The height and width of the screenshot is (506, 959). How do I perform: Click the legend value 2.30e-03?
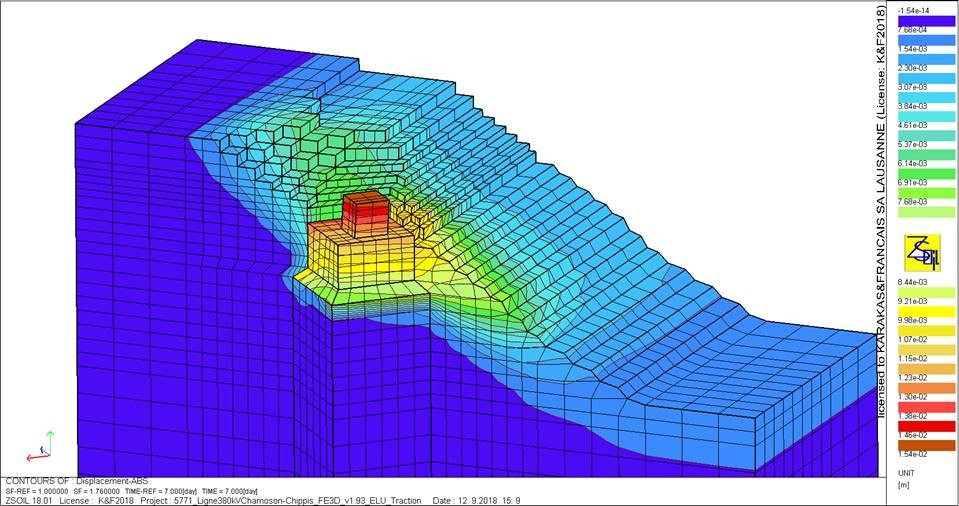pyautogui.click(x=913, y=68)
